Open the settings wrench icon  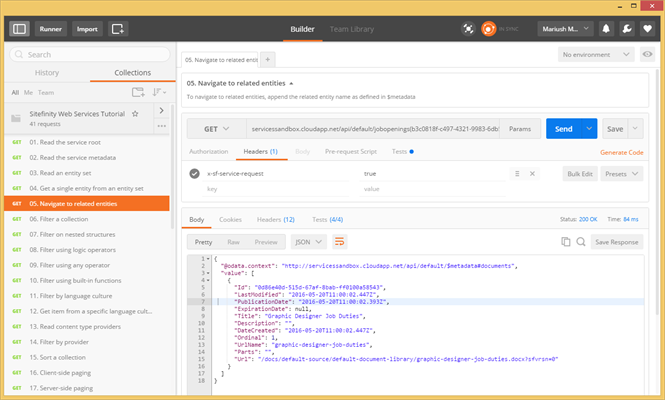tap(627, 29)
